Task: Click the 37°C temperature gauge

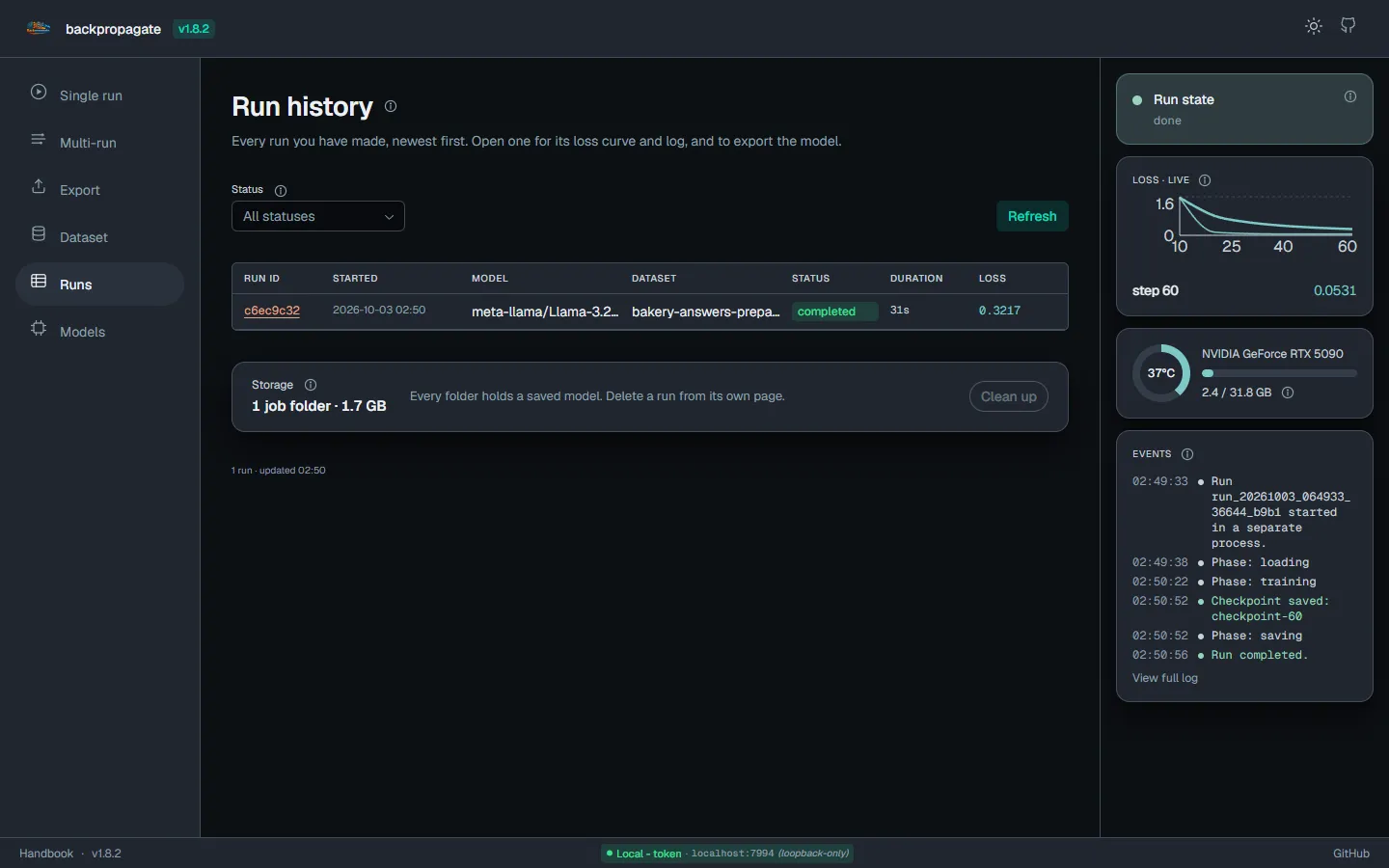Action: (1161, 373)
